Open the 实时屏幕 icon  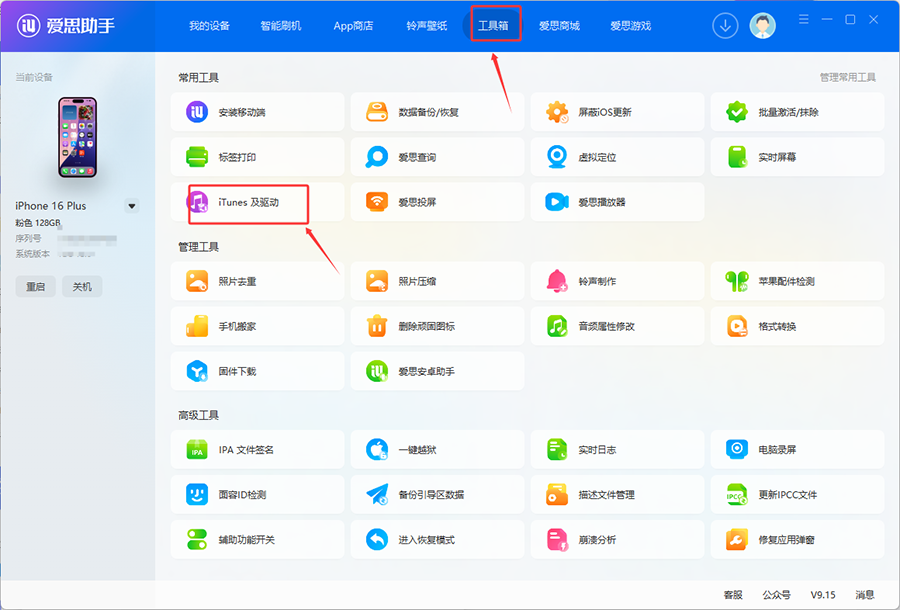coord(737,157)
